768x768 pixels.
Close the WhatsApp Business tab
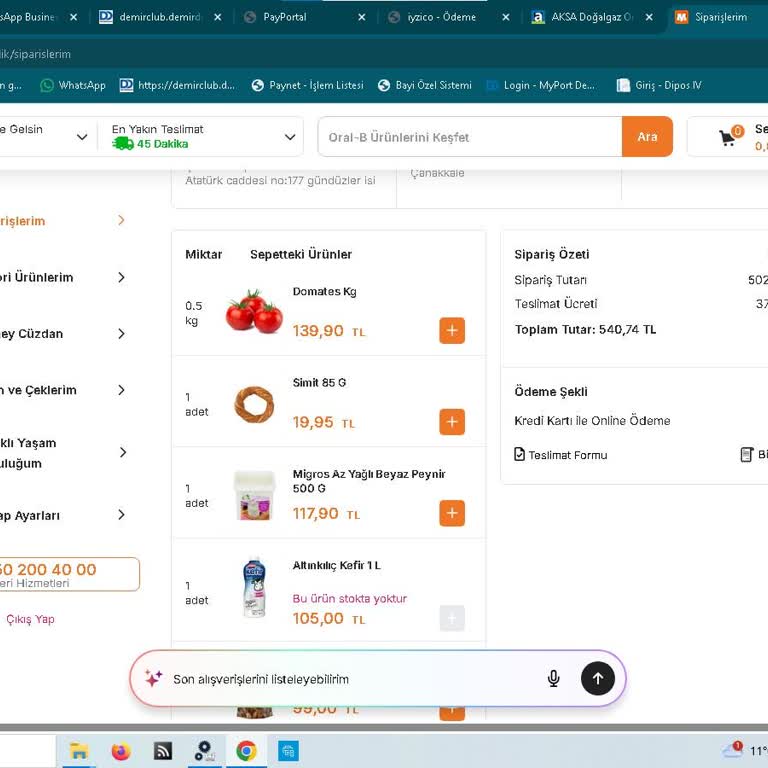click(73, 17)
